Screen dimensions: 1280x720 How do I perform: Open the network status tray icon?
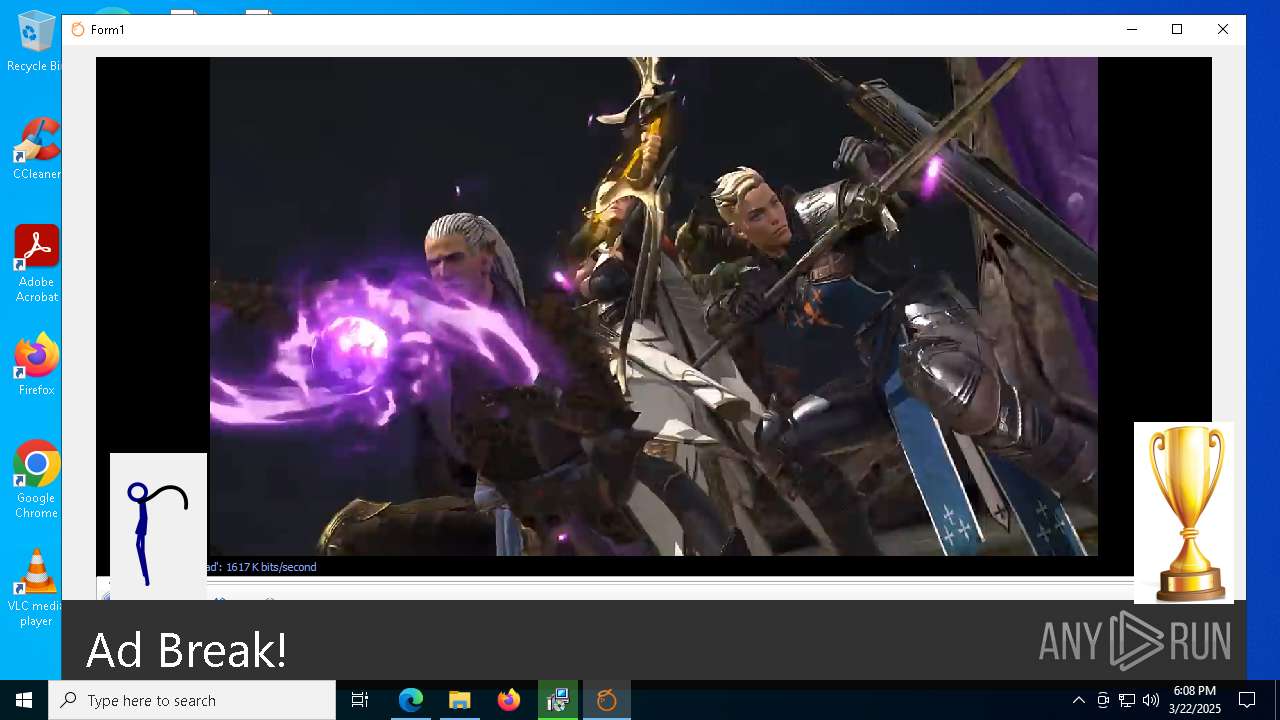pos(1127,700)
